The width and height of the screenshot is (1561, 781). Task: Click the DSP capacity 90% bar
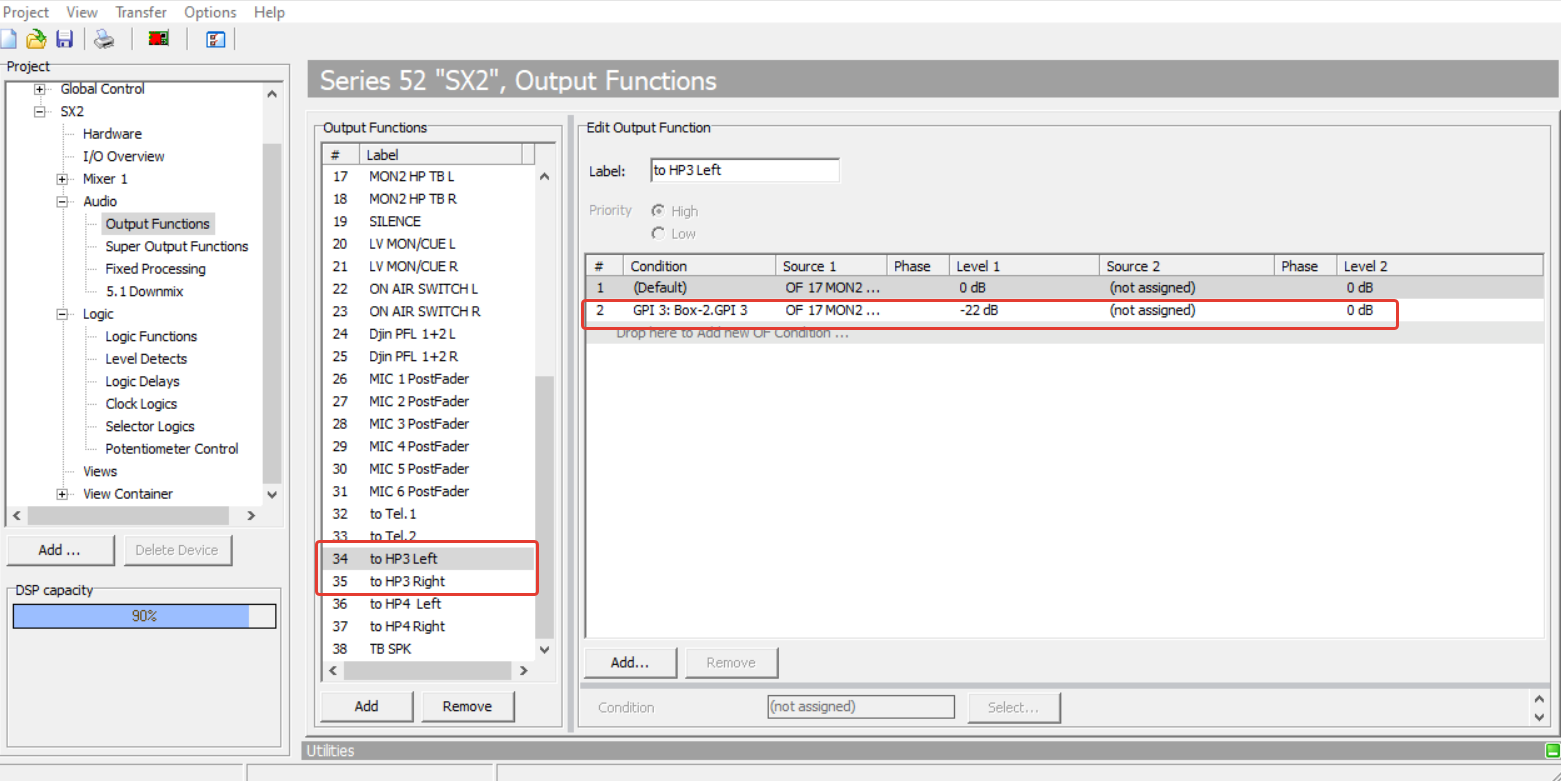[144, 616]
